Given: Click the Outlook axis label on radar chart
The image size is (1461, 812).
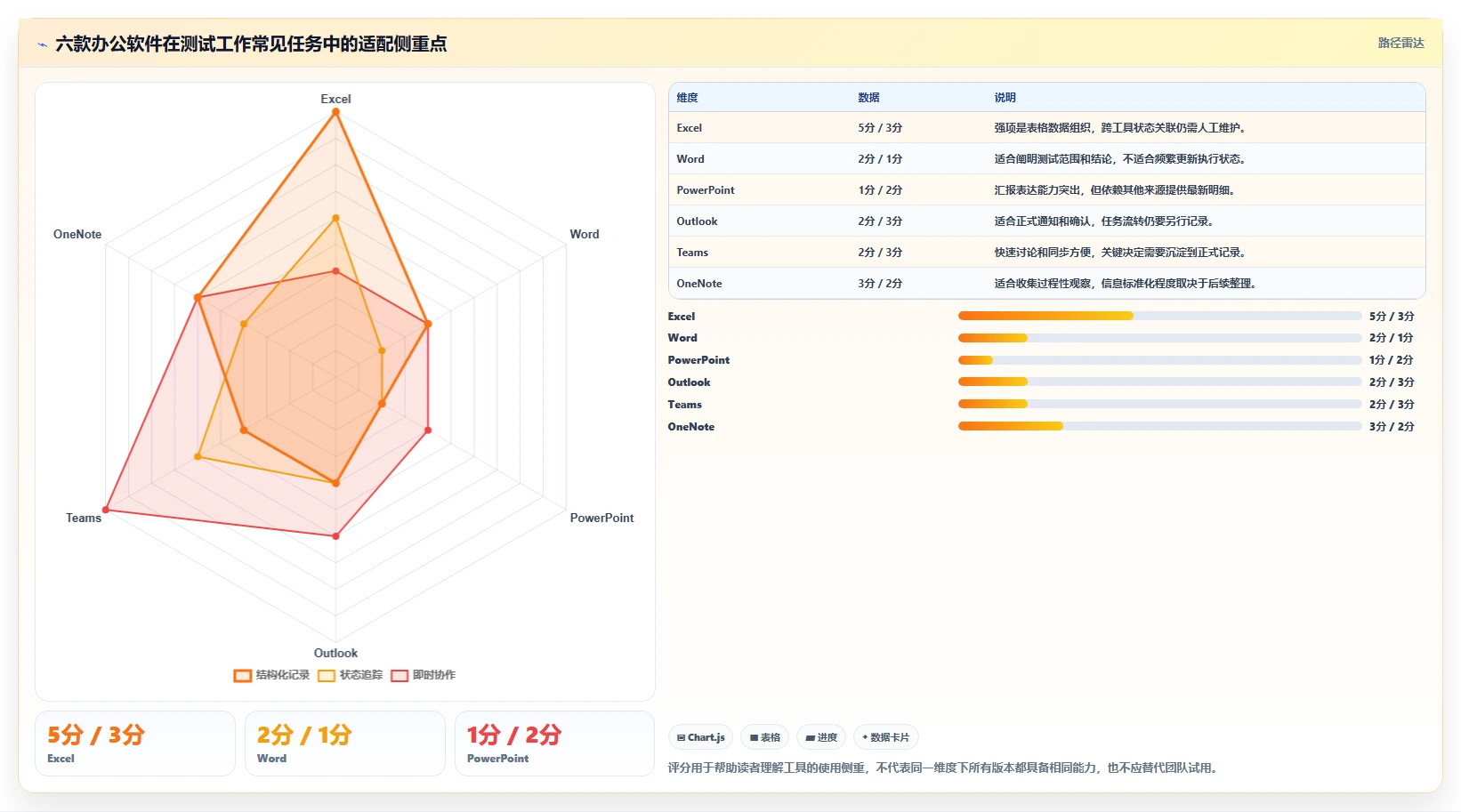Looking at the screenshot, I should (335, 653).
